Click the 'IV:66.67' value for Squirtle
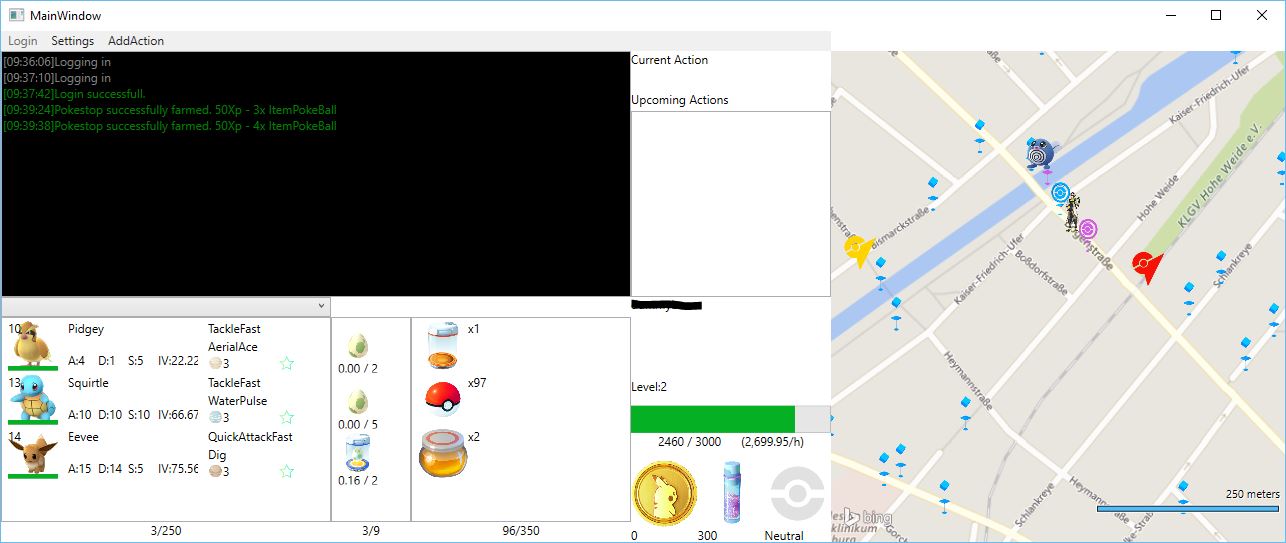The height and width of the screenshot is (543, 1286). [178, 415]
